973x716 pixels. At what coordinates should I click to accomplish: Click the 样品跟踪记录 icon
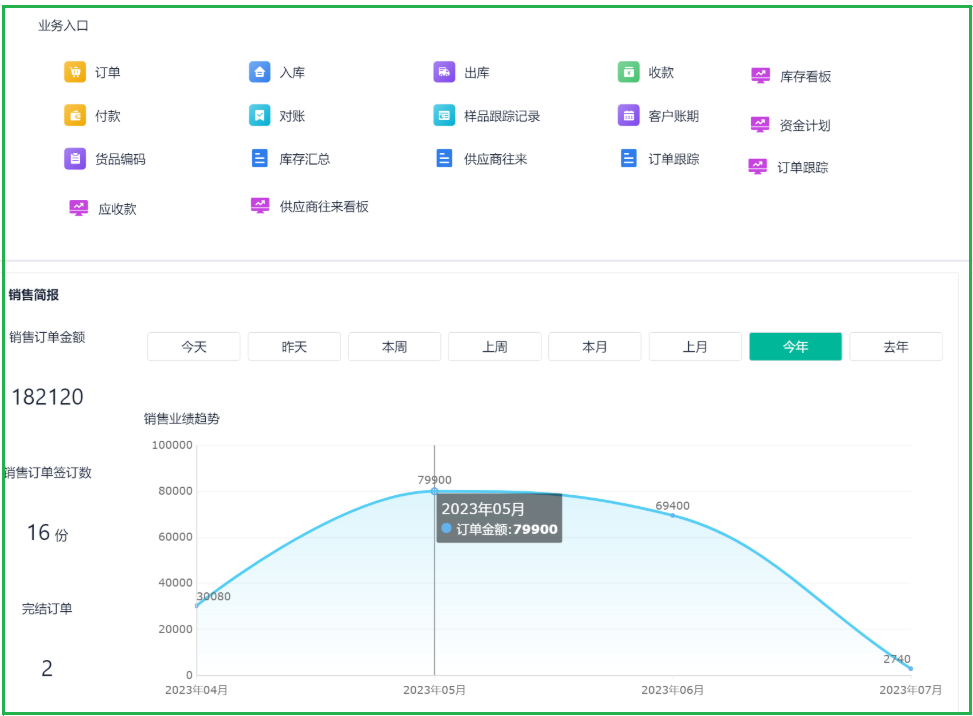(x=444, y=116)
